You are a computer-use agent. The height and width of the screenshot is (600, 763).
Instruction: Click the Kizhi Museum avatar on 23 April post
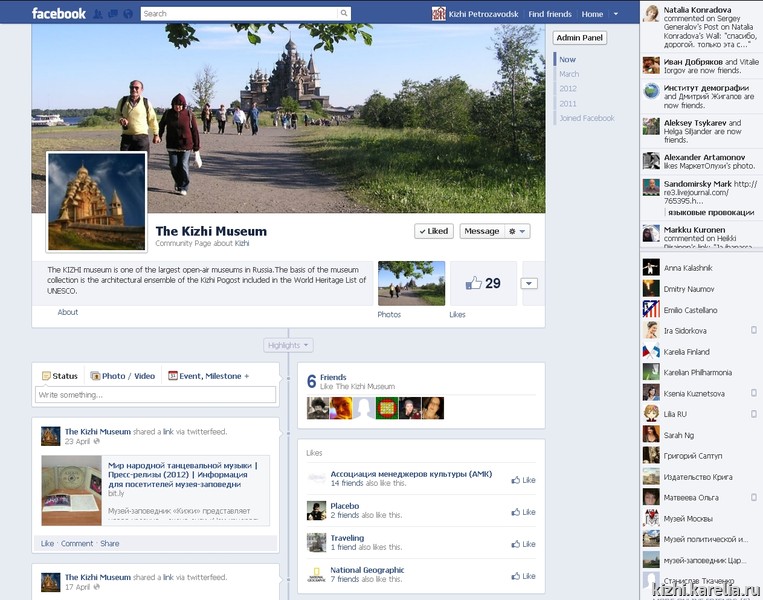coord(51,436)
